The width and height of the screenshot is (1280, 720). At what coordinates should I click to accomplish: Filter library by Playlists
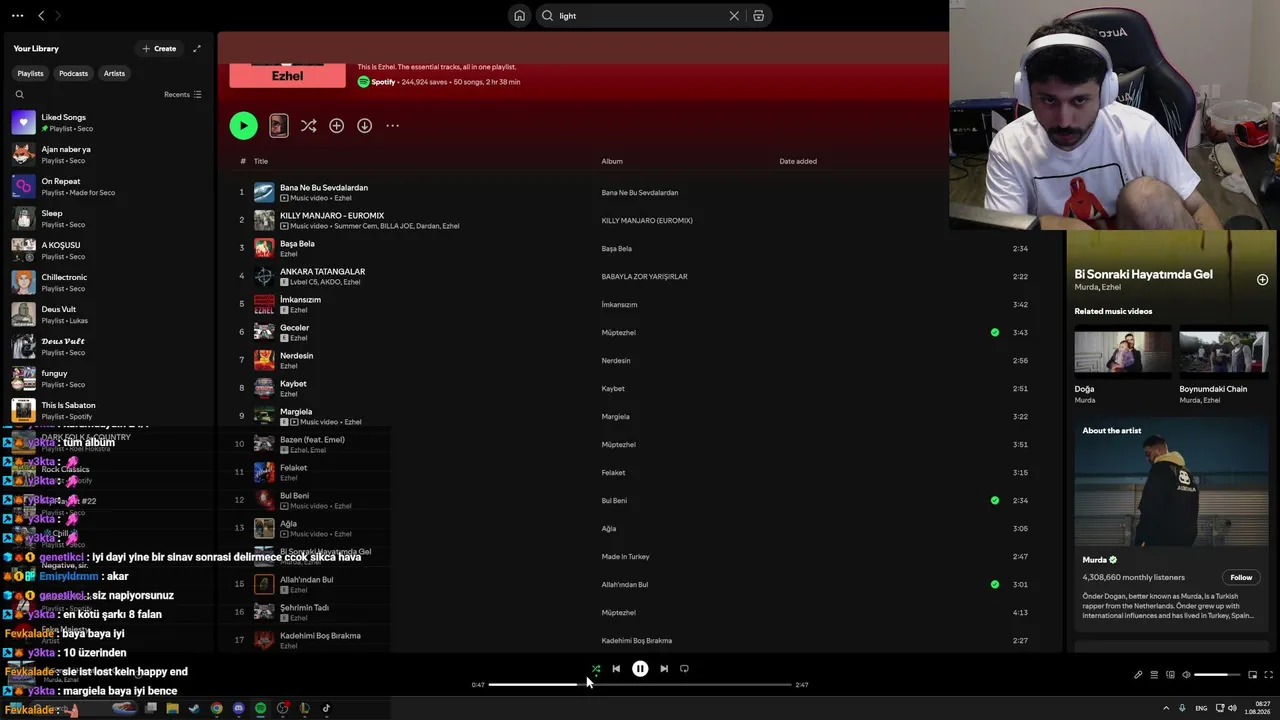[x=30, y=73]
